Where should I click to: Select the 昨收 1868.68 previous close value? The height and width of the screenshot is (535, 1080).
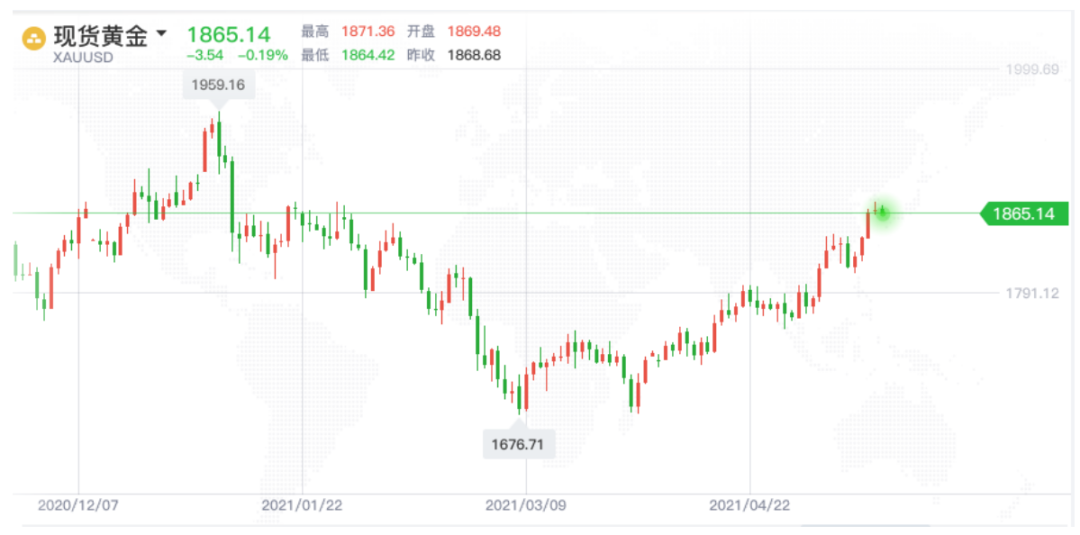[x=474, y=56]
